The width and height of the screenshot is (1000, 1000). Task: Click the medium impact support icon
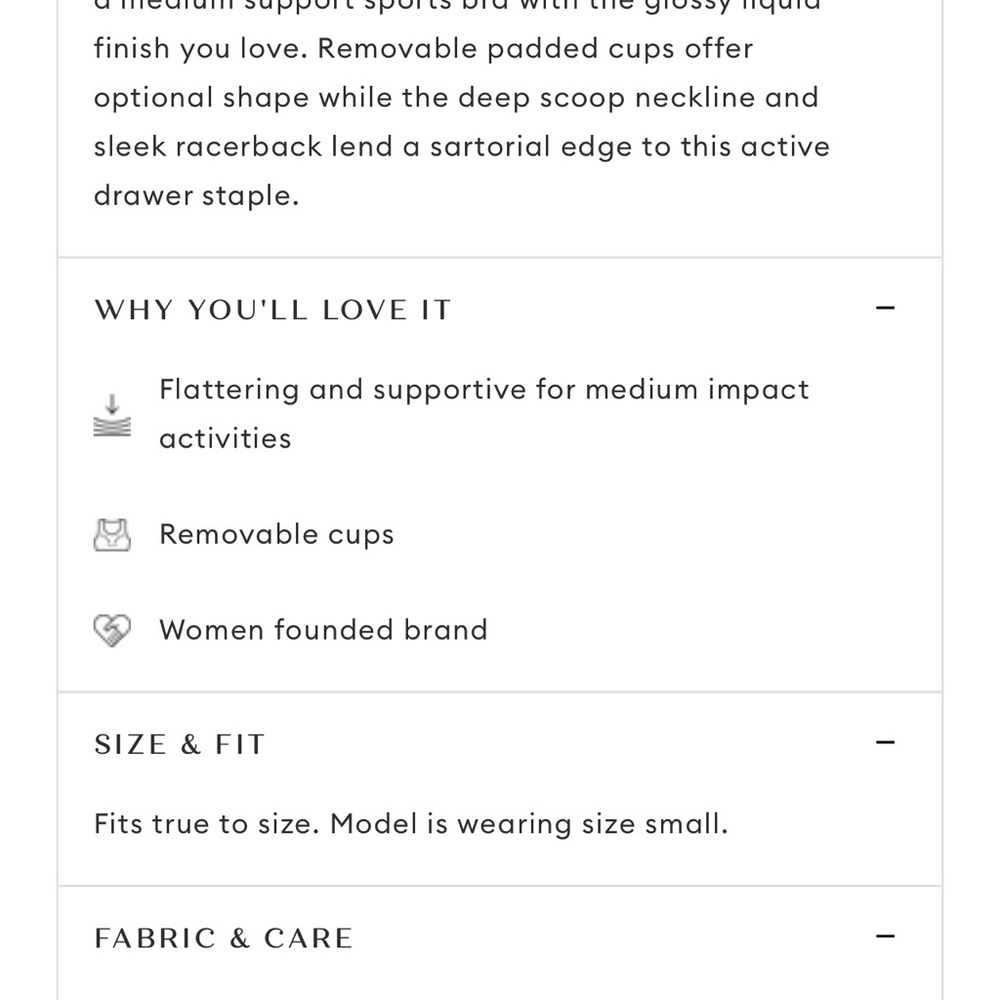click(x=112, y=415)
